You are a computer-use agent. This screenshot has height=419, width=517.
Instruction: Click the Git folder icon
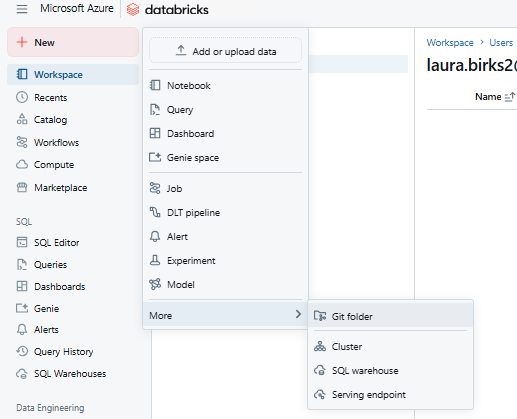[320, 316]
